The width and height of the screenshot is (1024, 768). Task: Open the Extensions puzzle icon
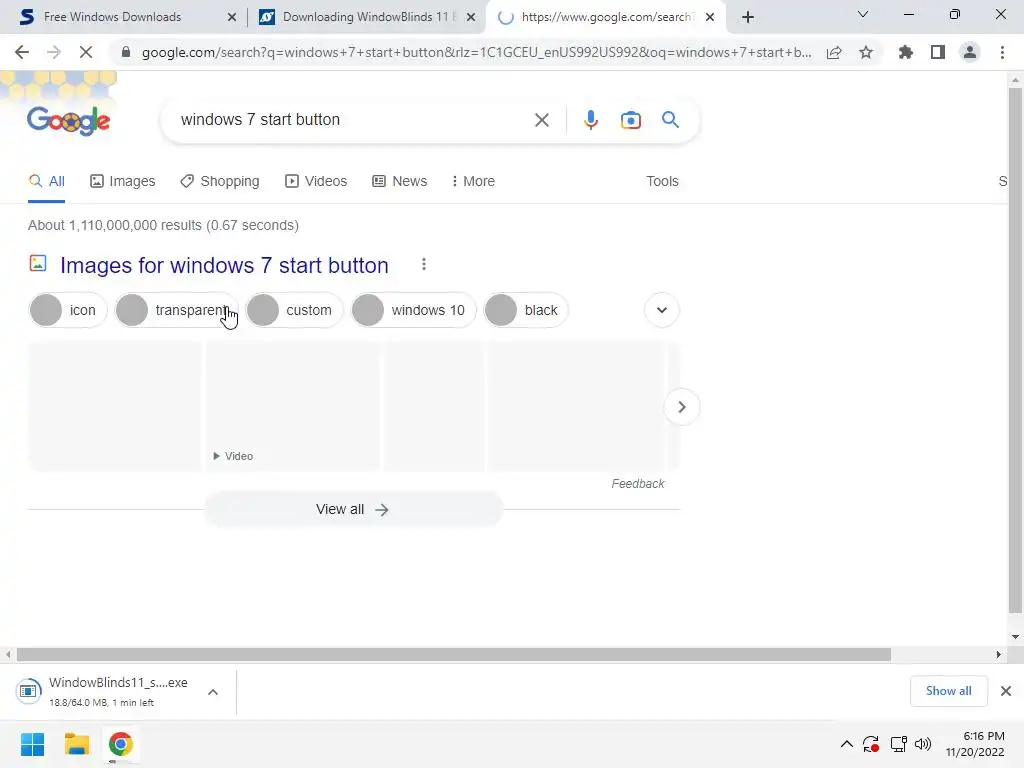(x=906, y=52)
